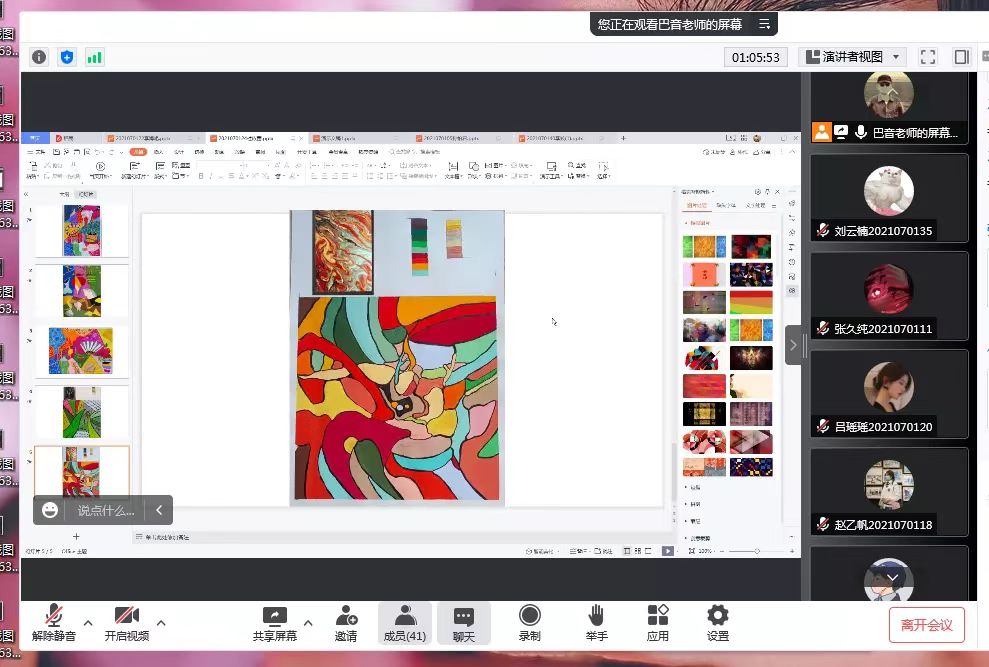989x667 pixels.
Task: Open the Chat (聊天) panel
Action: tap(464, 622)
